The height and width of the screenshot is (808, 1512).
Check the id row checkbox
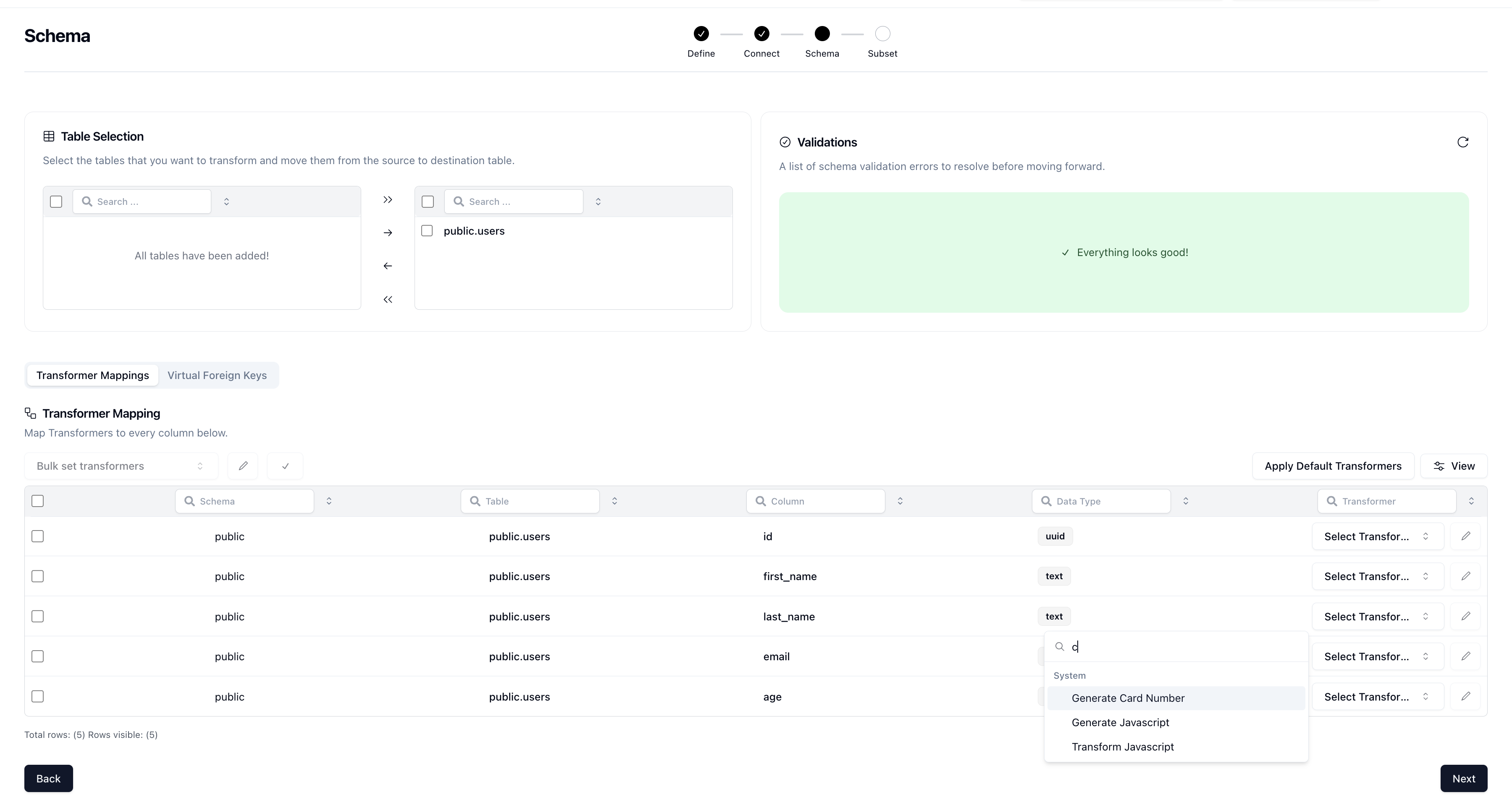click(37, 536)
